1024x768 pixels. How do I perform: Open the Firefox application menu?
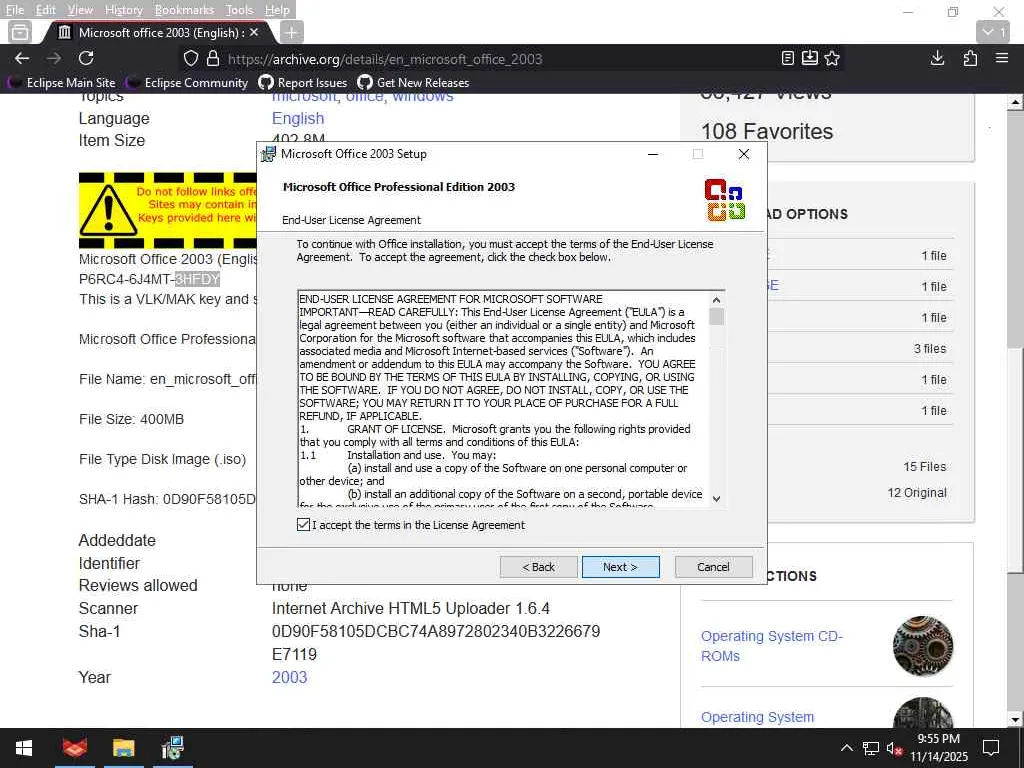(1002, 58)
